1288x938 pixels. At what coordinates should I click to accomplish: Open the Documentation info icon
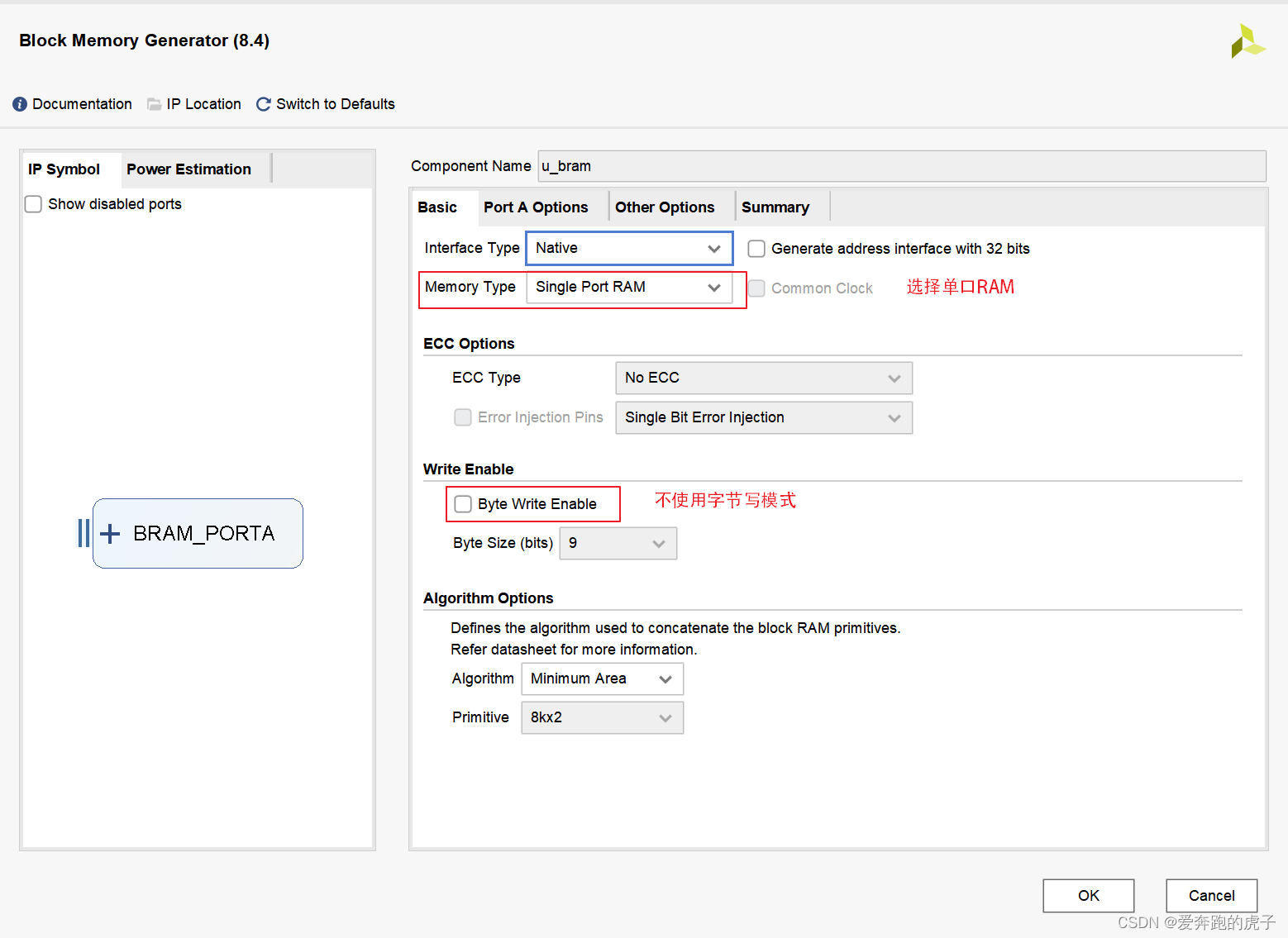[x=18, y=103]
